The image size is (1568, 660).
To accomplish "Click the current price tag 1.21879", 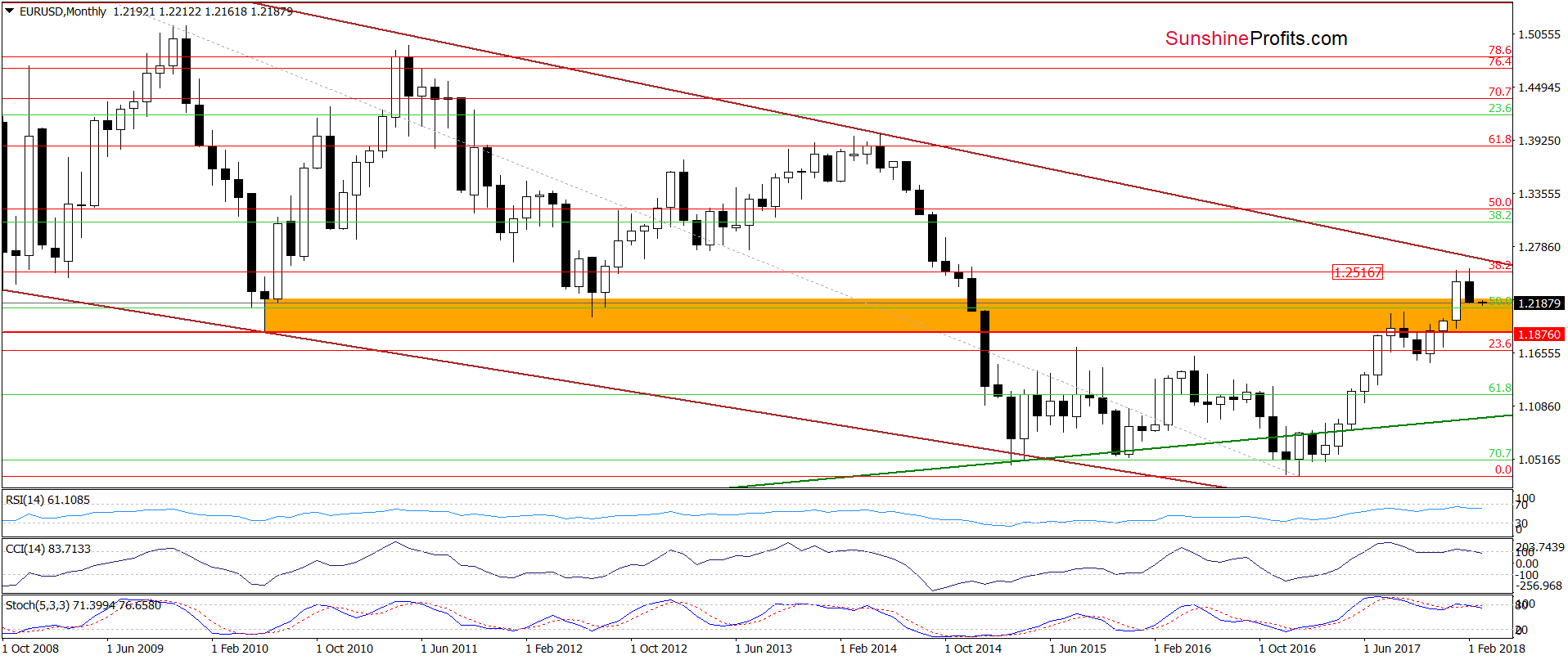I will pos(1539,303).
